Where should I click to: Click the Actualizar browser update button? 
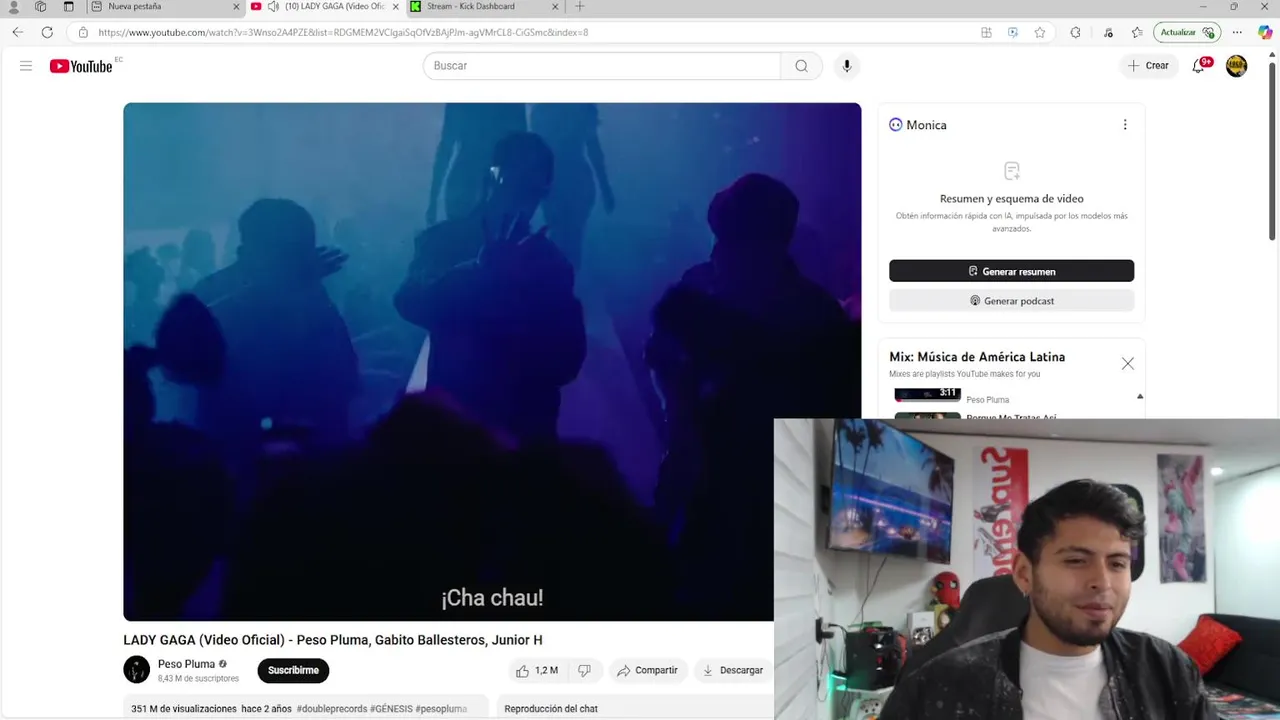[1188, 32]
